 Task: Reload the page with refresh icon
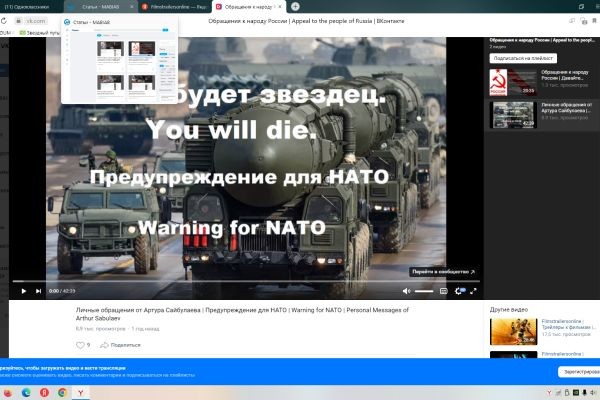[4, 21]
